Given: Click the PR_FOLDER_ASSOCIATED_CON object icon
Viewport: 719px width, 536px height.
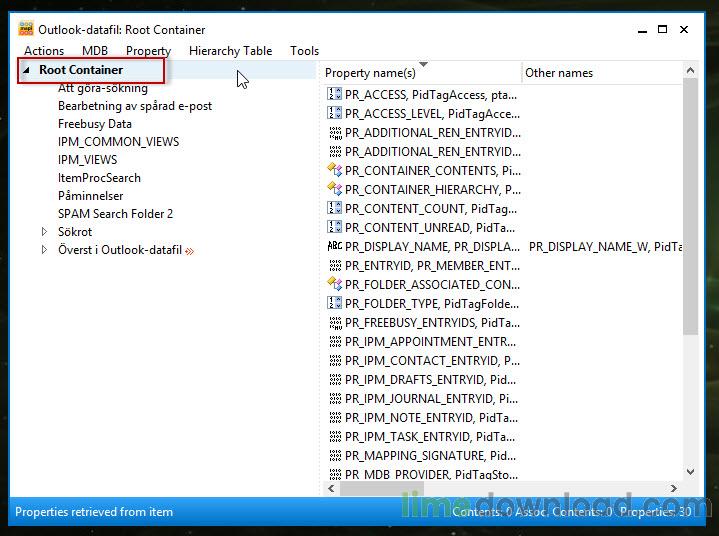Looking at the screenshot, I should (x=335, y=284).
